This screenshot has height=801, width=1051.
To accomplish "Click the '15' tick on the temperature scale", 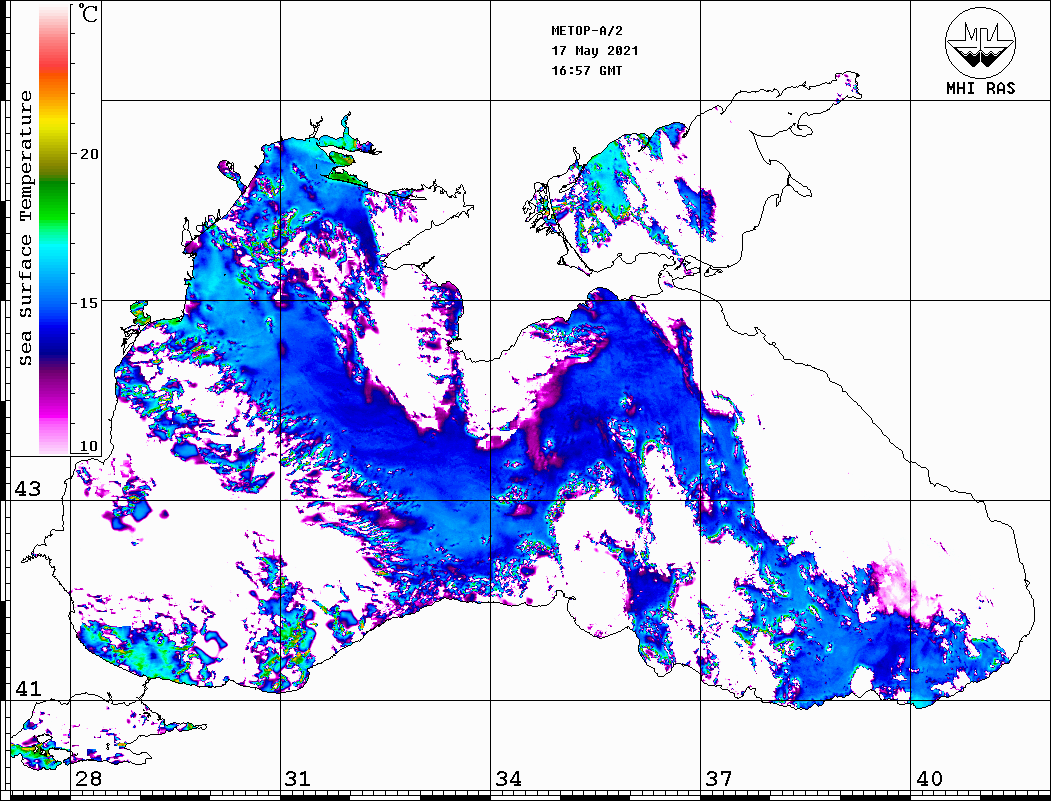I will point(88,303).
